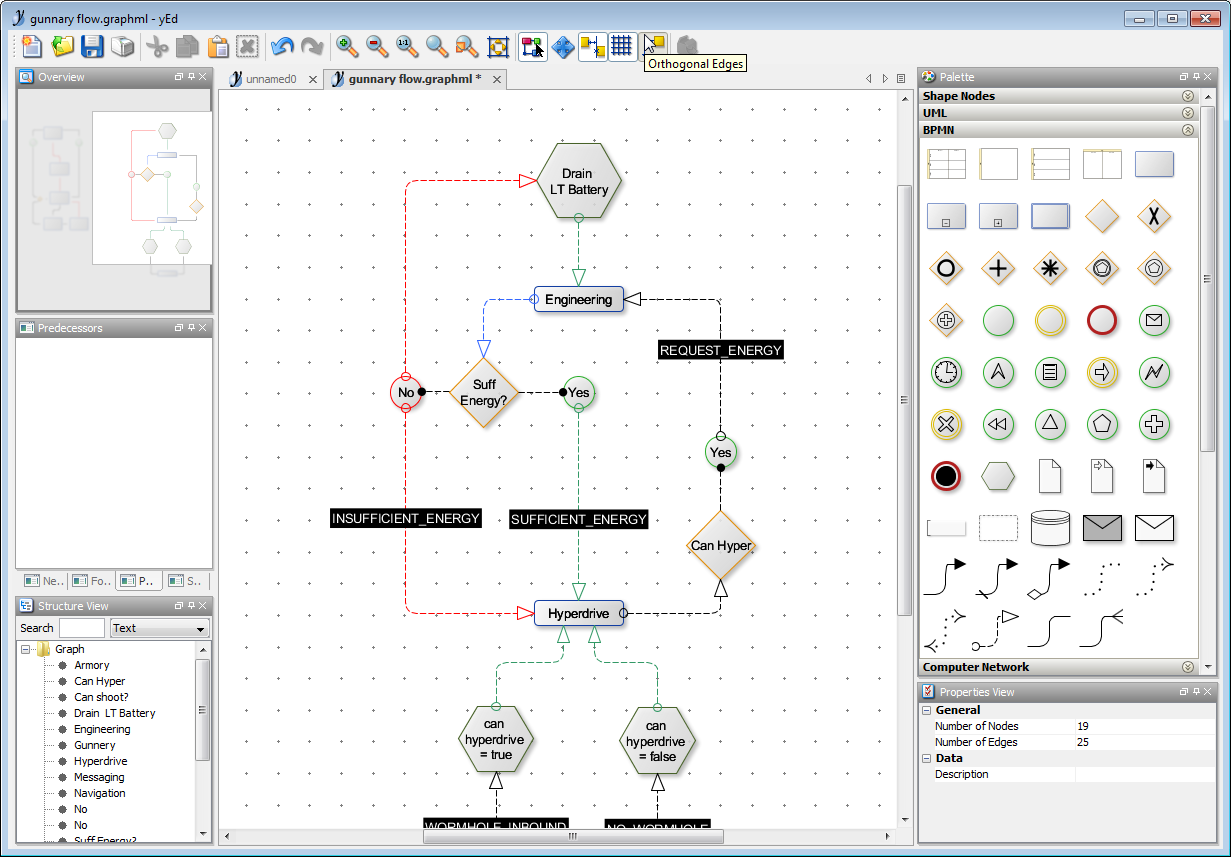Screen dimensions: 1231x857
Task: Open the S.. panel tab
Action: click(187, 580)
